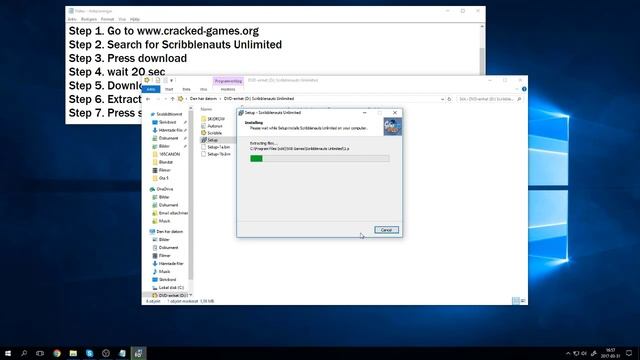
Task: Click 'Den här datorn' in the address path
Action: pyautogui.click(x=203, y=99)
